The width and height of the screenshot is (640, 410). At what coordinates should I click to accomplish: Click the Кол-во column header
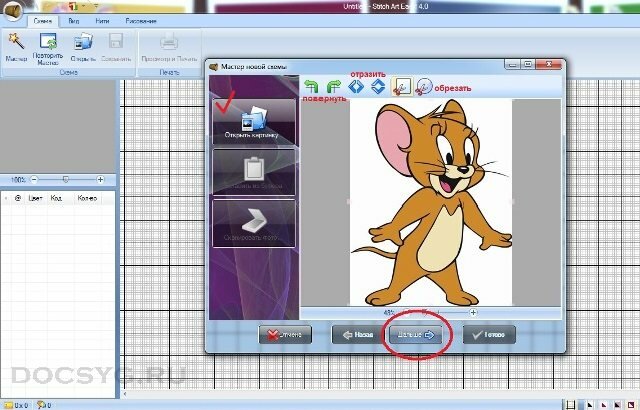(x=87, y=198)
